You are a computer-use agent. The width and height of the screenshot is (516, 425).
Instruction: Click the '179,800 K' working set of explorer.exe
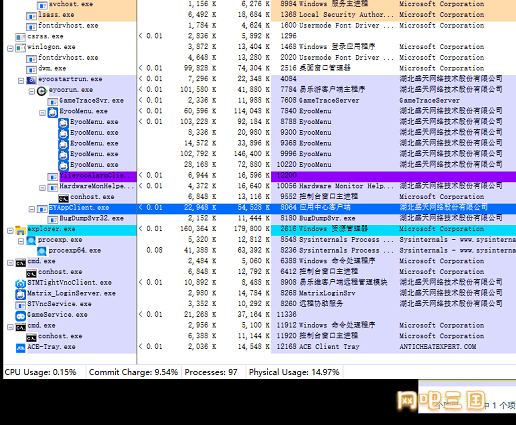click(251, 229)
